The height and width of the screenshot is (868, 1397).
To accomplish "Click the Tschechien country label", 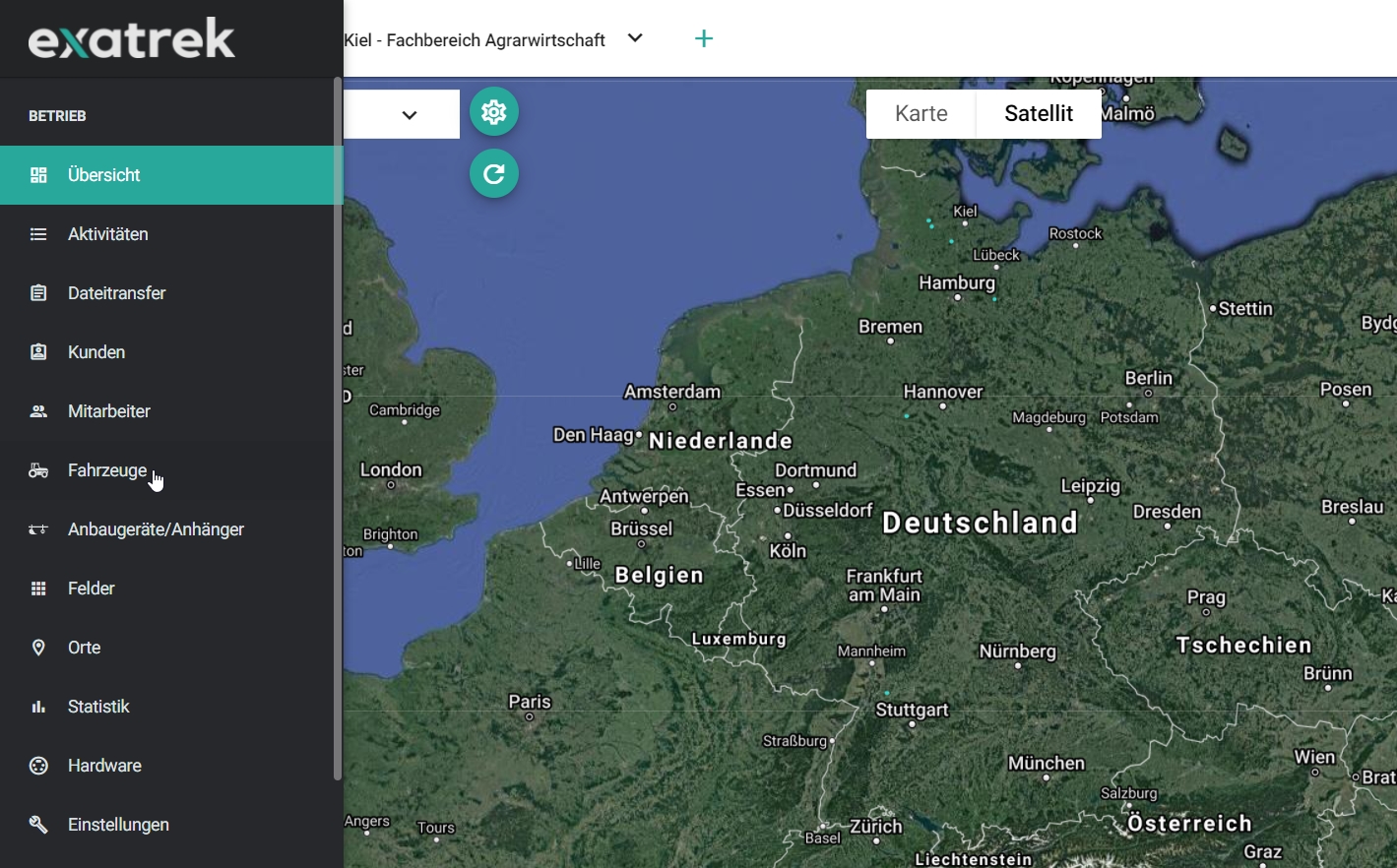I will [x=1244, y=646].
